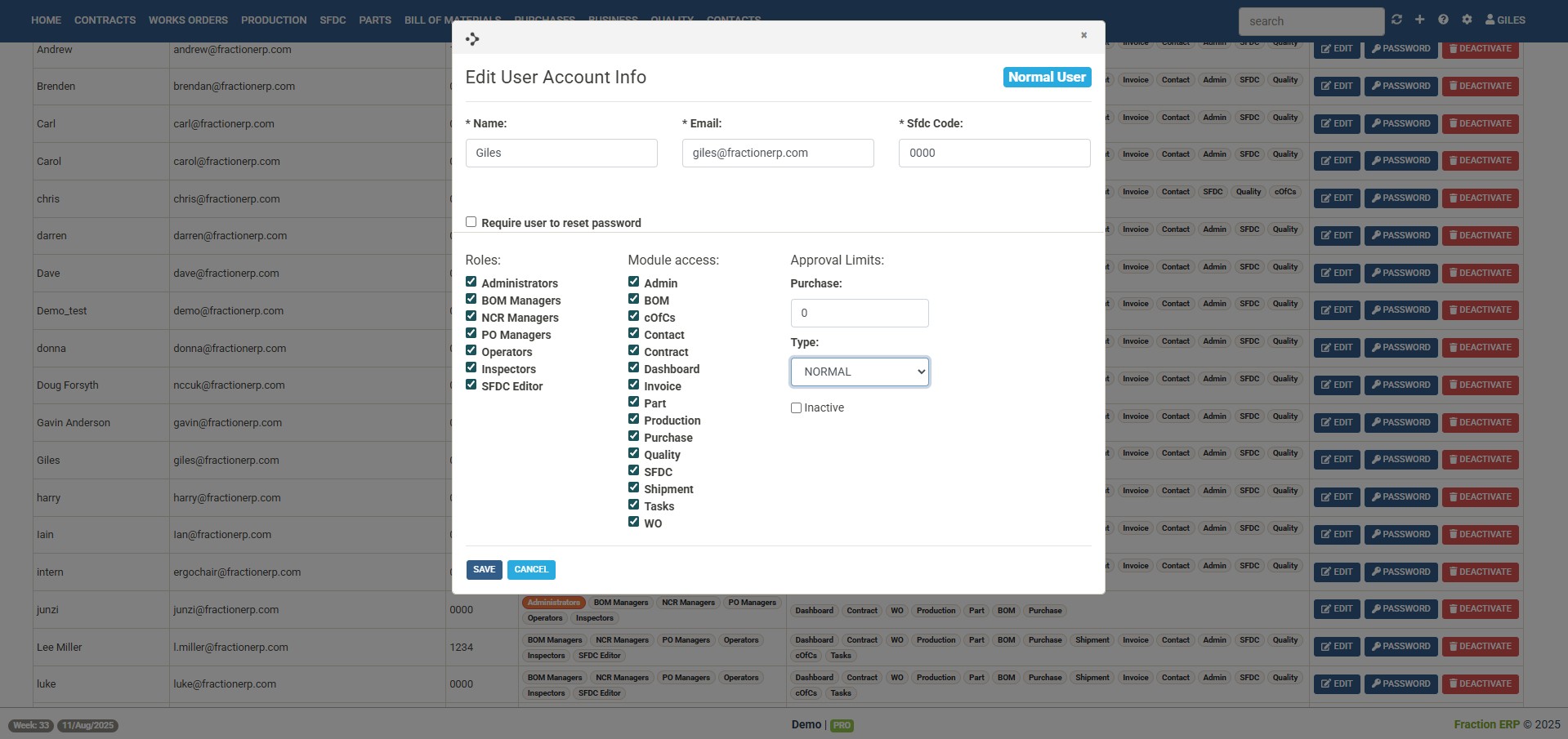
Task: Open help via the question mark icon
Action: click(1444, 19)
